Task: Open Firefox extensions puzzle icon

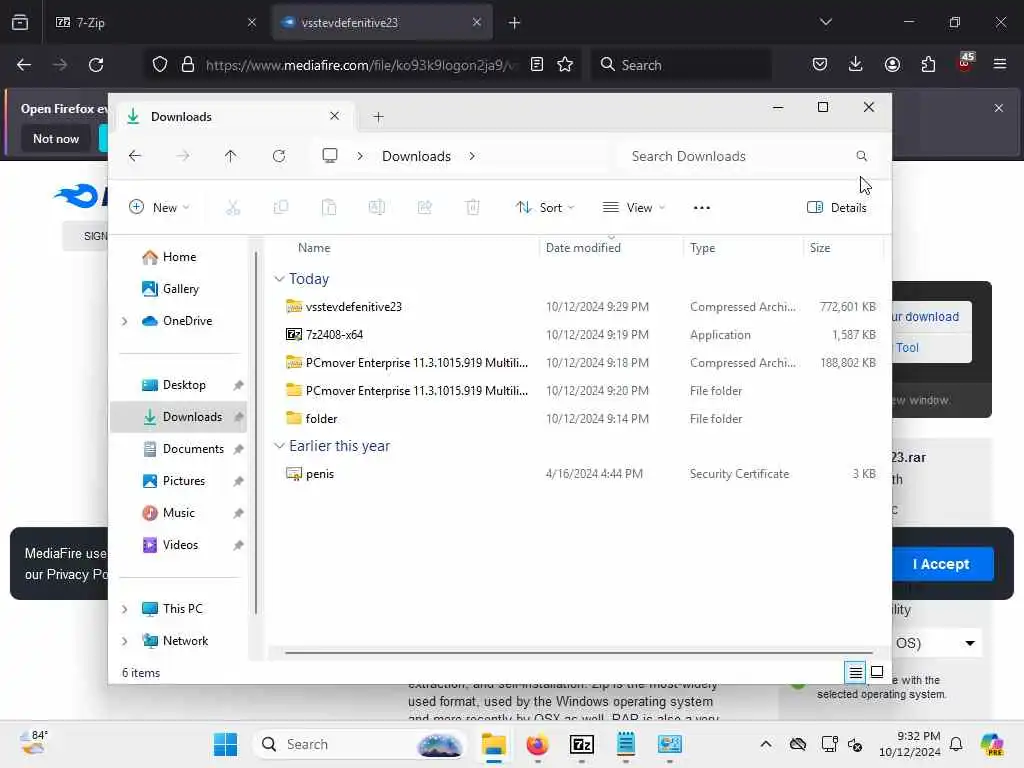Action: (x=928, y=65)
